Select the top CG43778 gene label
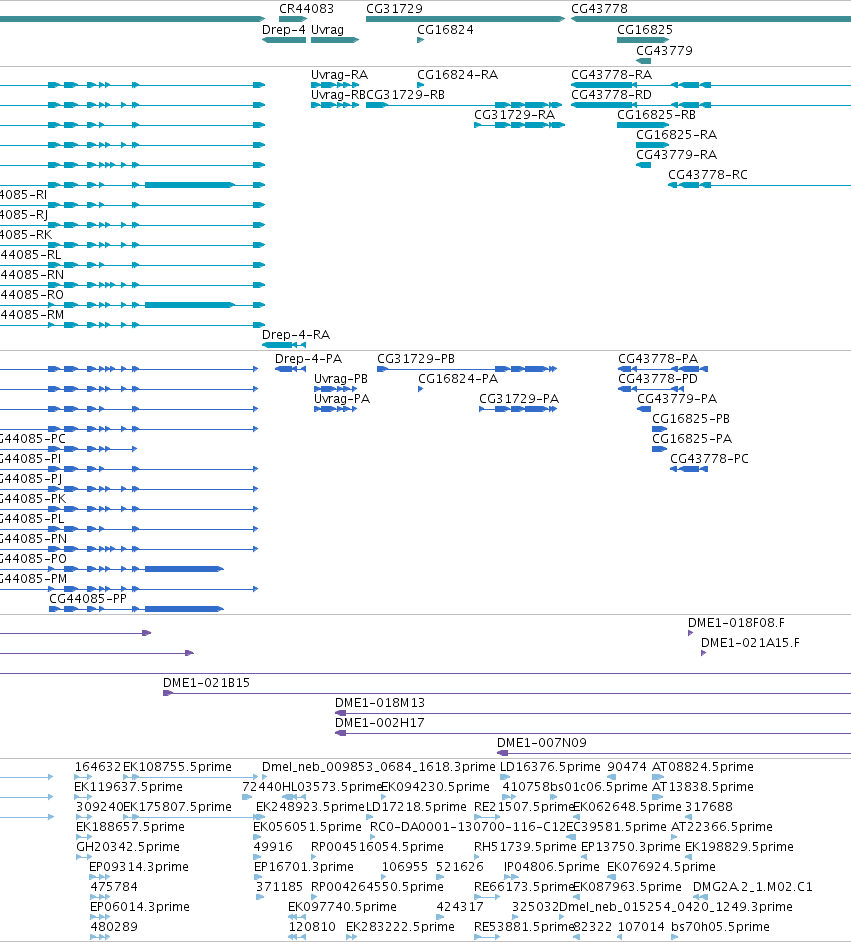The image size is (851, 942). pyautogui.click(x=599, y=9)
